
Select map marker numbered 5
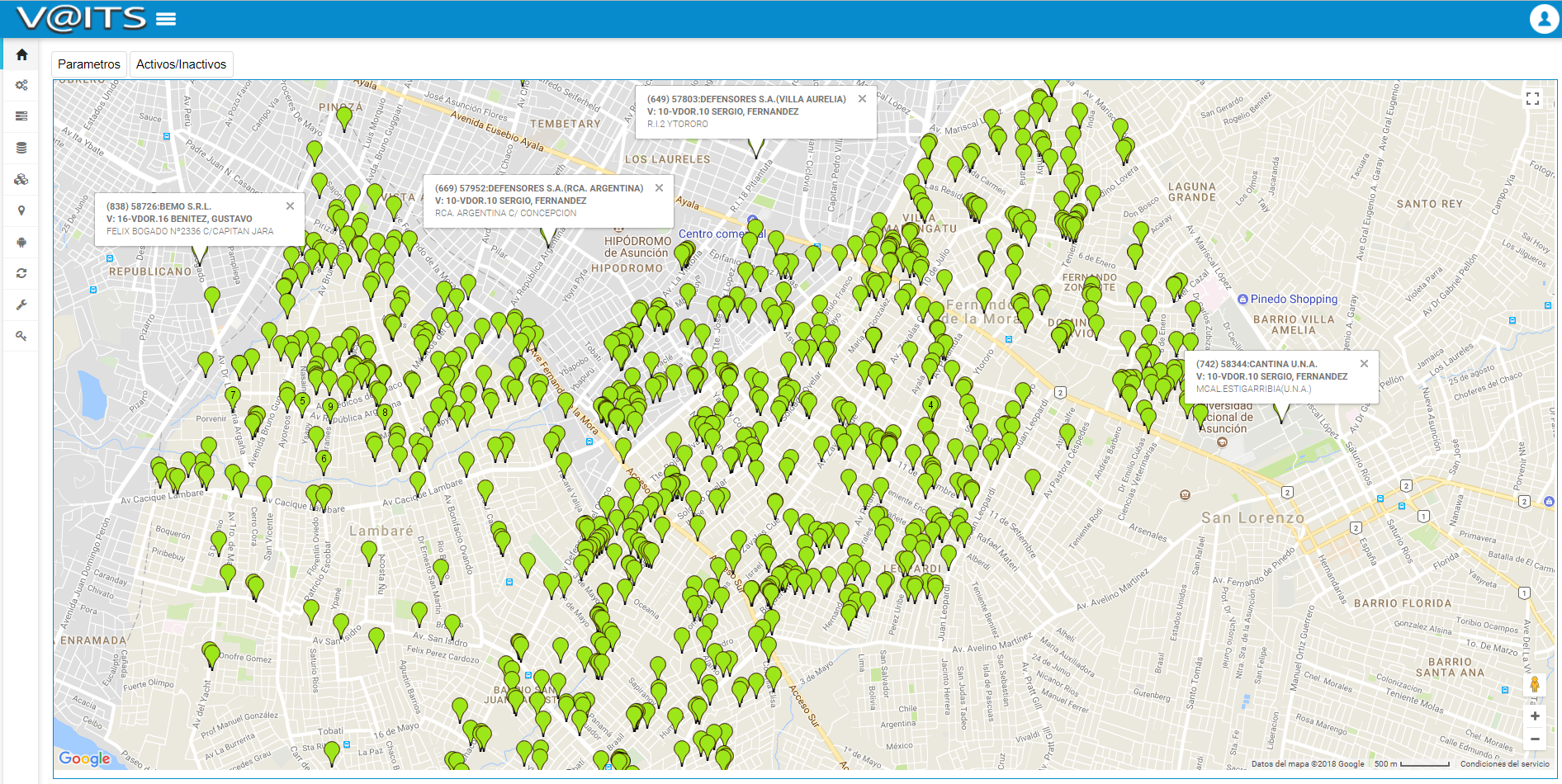303,404
